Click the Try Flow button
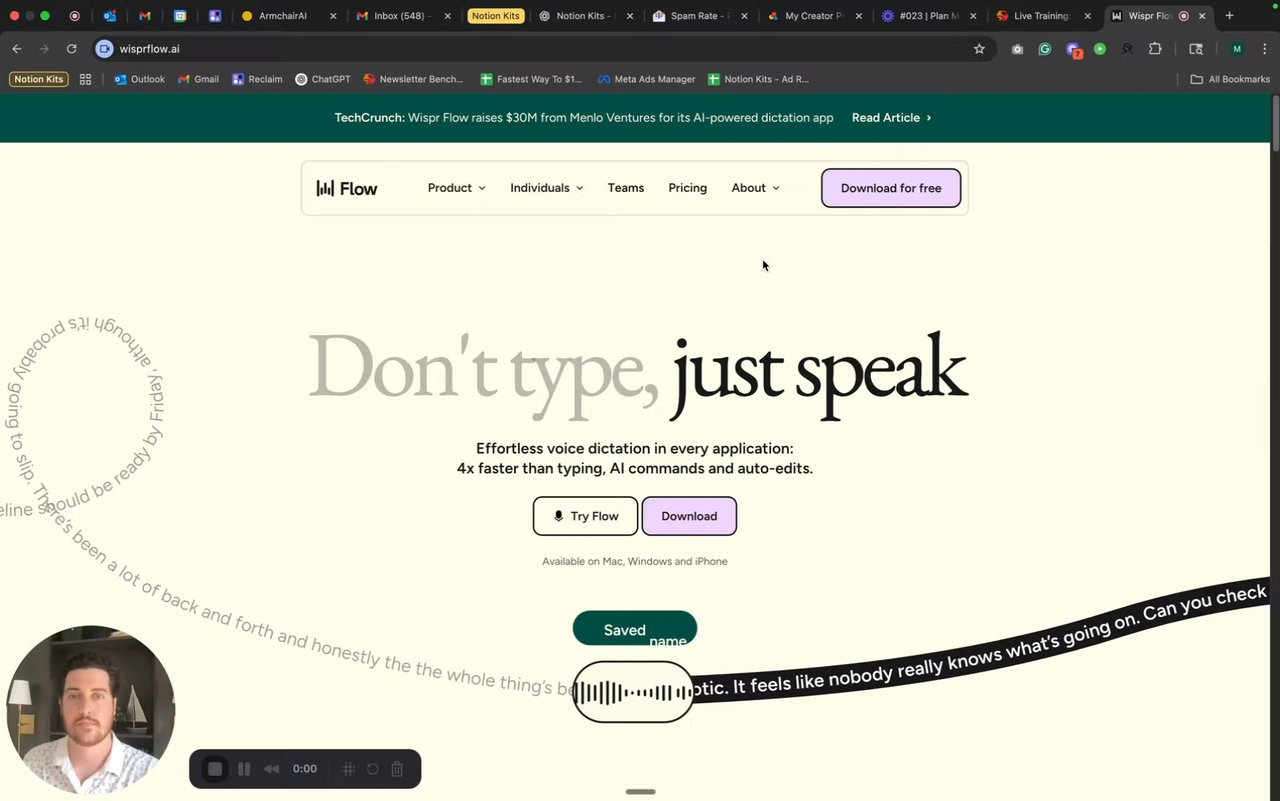Screen dimensions: 1280x801 click(x=585, y=516)
